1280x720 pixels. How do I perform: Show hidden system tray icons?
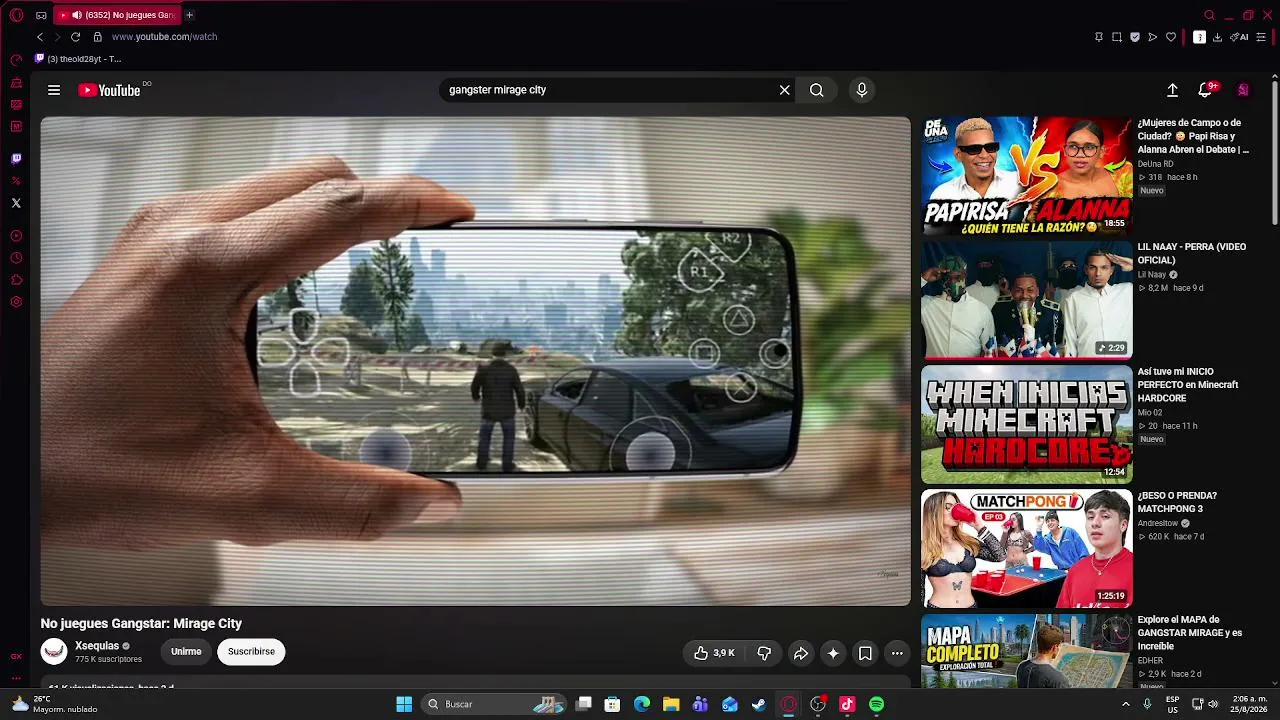coord(1125,704)
